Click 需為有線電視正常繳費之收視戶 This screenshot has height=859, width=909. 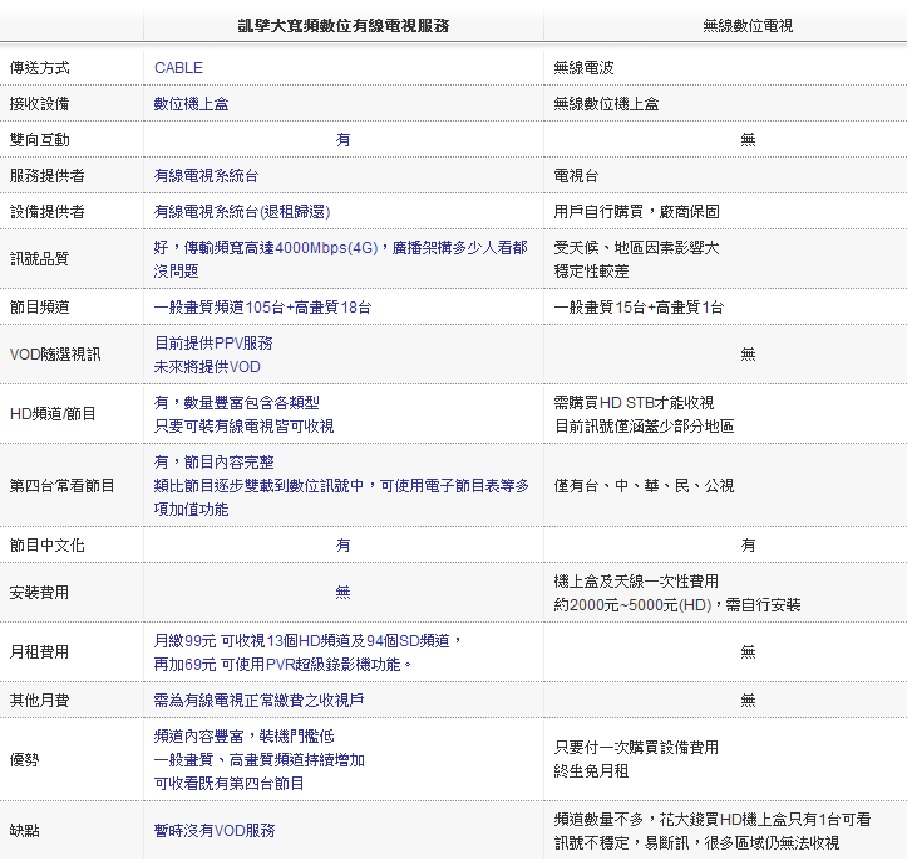[x=259, y=700]
